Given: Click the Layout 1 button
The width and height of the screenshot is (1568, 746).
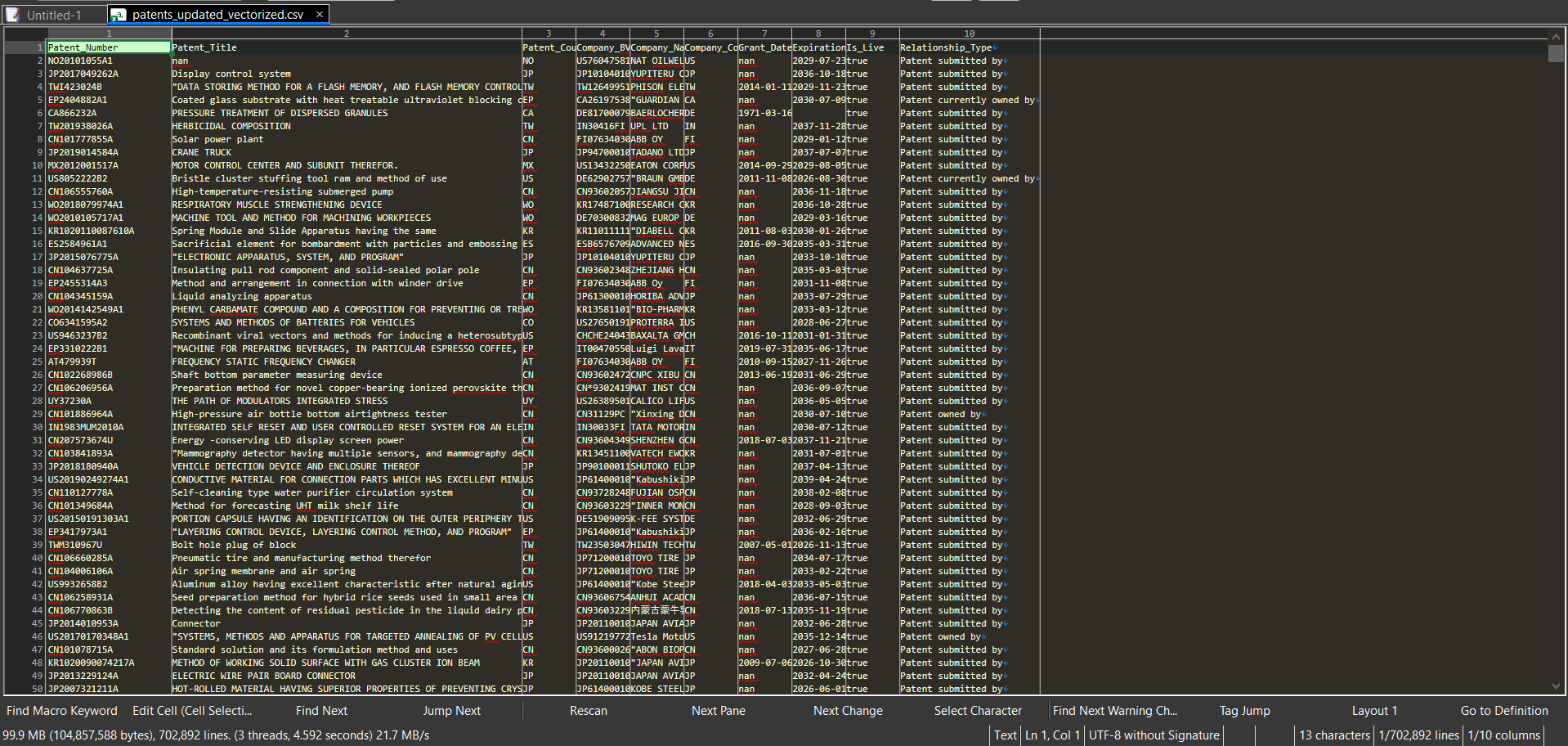Looking at the screenshot, I should click(1374, 711).
